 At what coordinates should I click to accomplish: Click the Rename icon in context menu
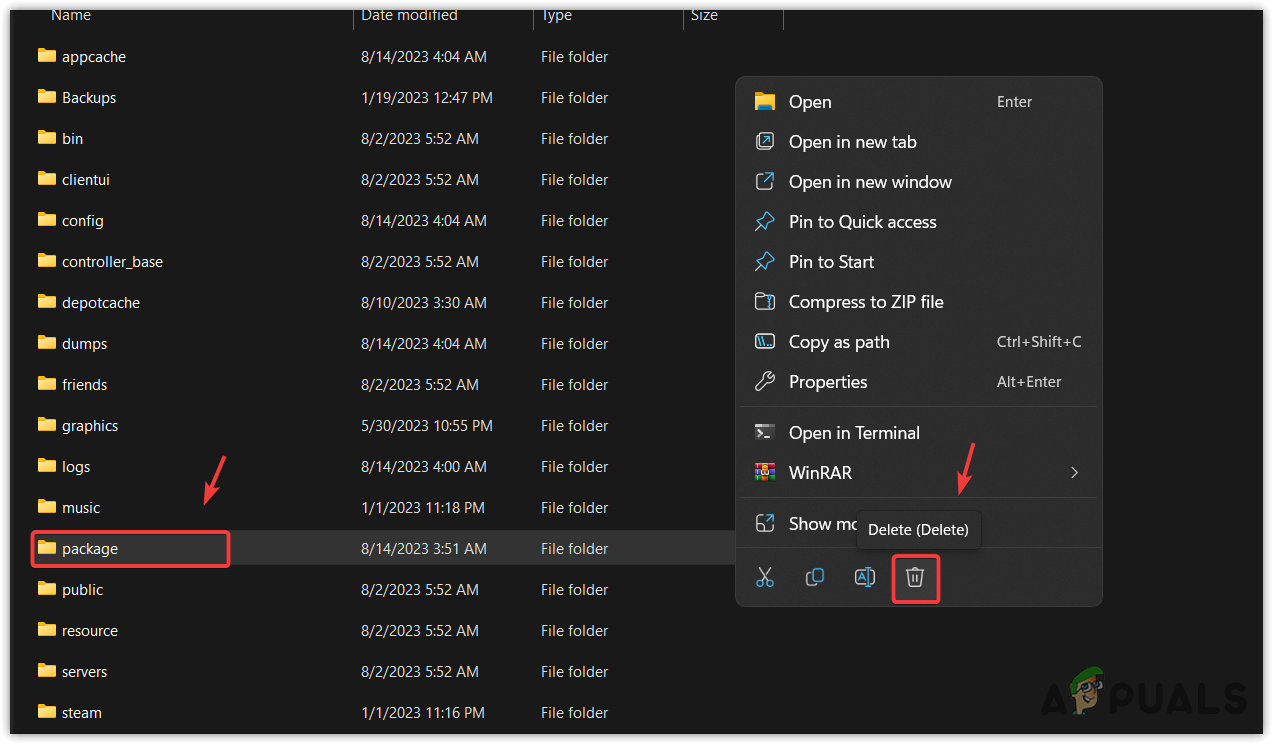click(x=864, y=578)
